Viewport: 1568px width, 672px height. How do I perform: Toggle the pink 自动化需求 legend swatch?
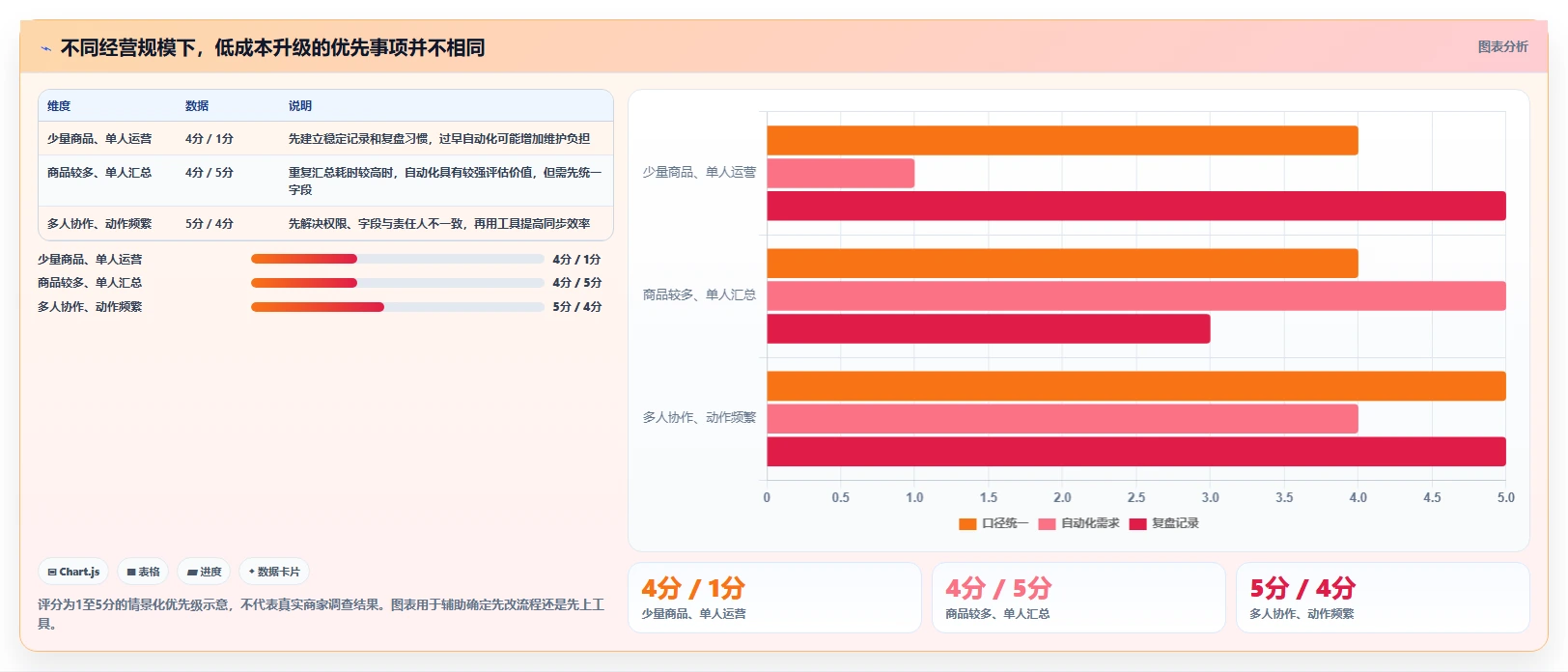click(1047, 524)
